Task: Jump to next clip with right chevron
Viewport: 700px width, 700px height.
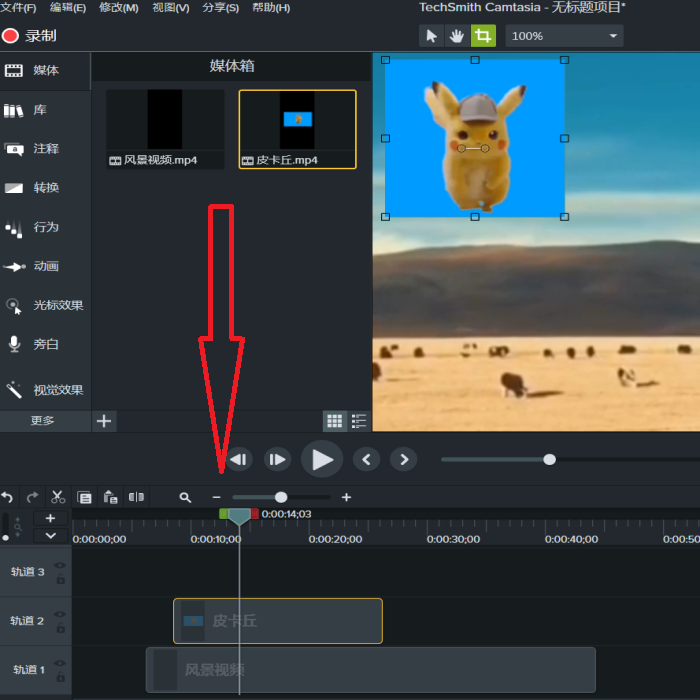Action: click(x=404, y=459)
